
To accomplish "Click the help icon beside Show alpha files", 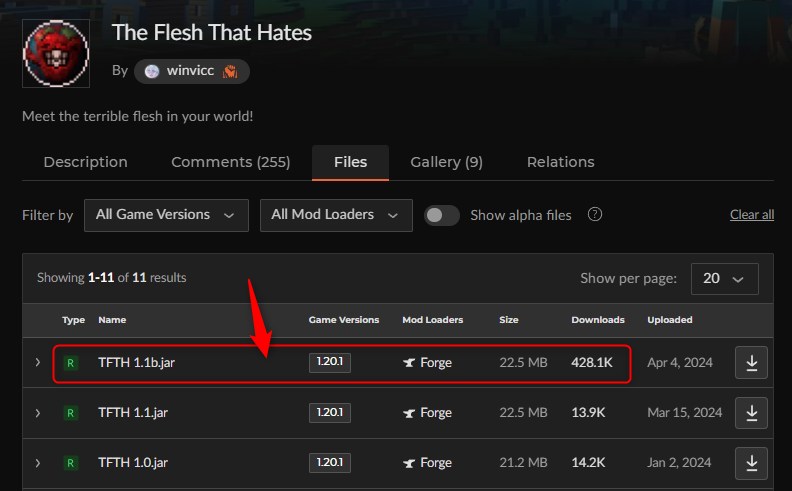I will coord(595,215).
